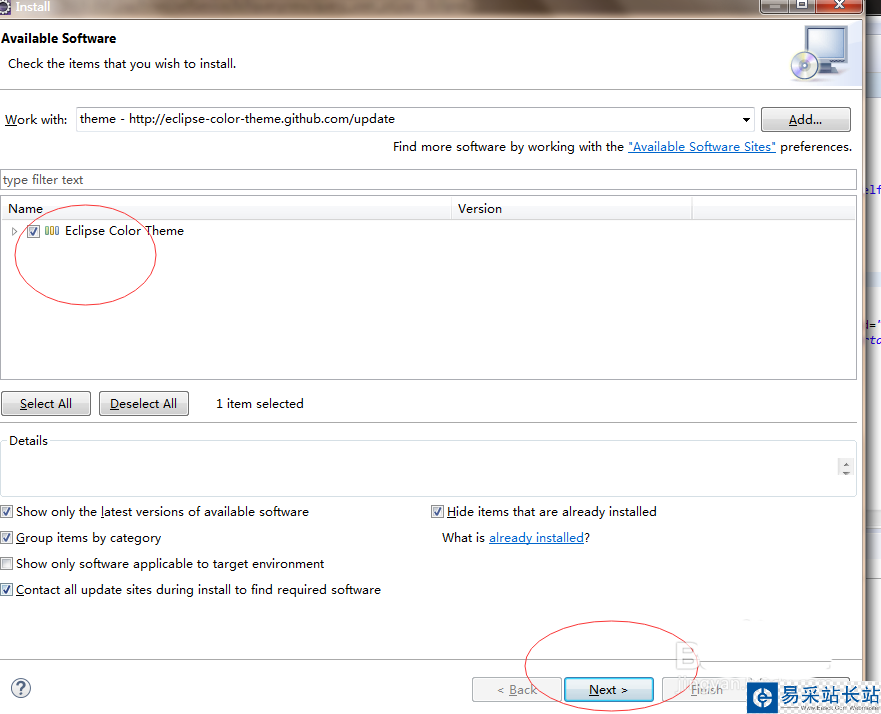The image size is (881, 714).
Task: Enable Show only software applicable to target environment
Action: (6, 563)
